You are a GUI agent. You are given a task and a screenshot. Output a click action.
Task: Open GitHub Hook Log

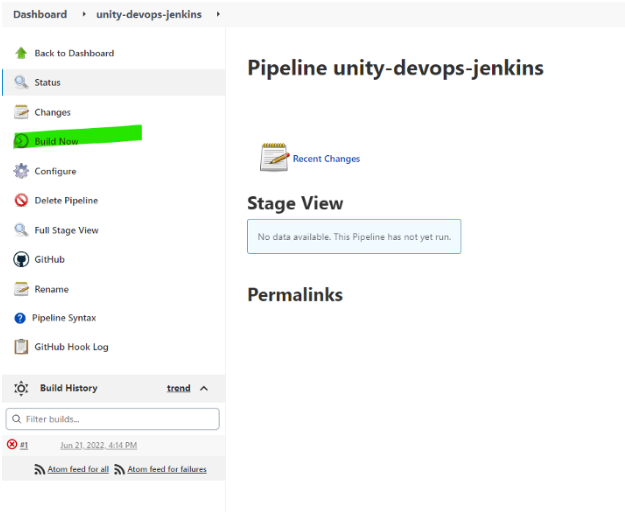[x=71, y=347]
